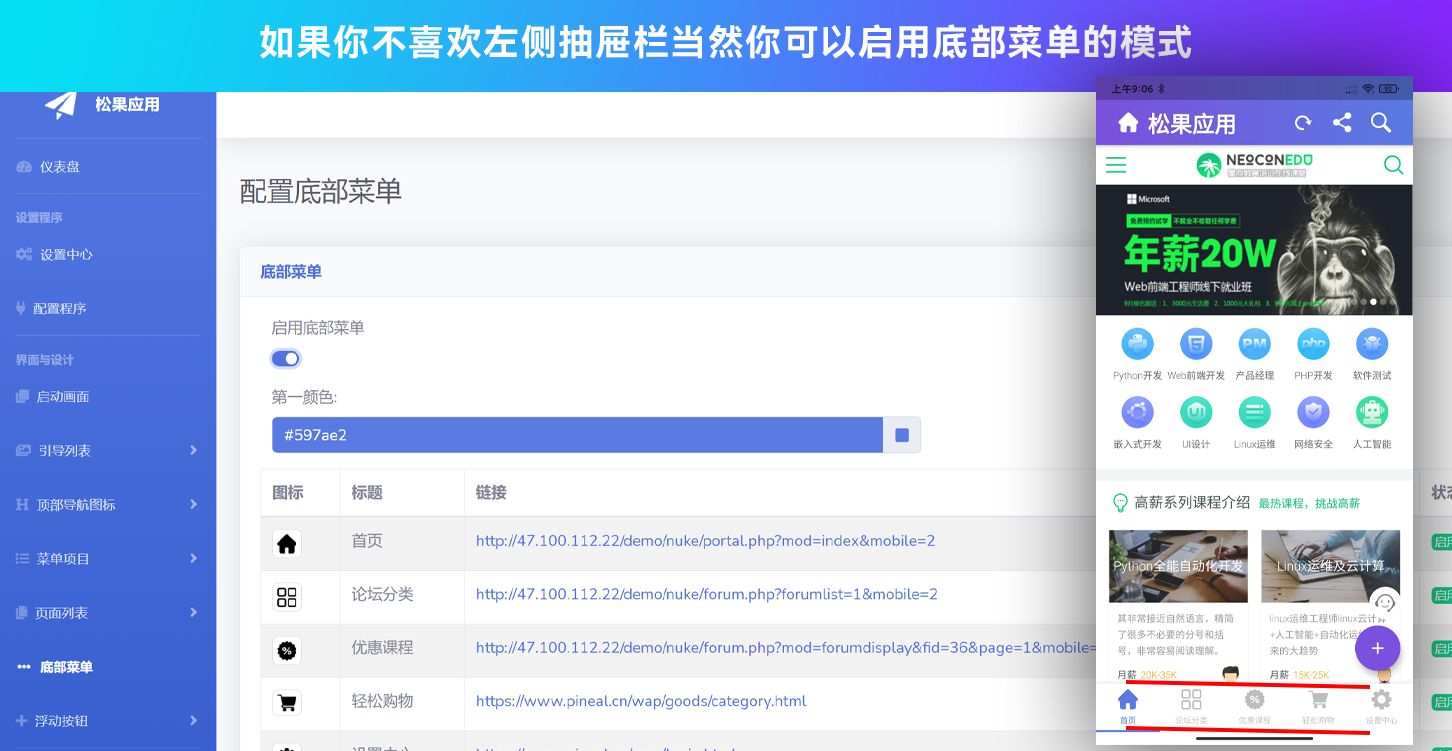Click the share icon in the phone preview header

[x=1342, y=122]
